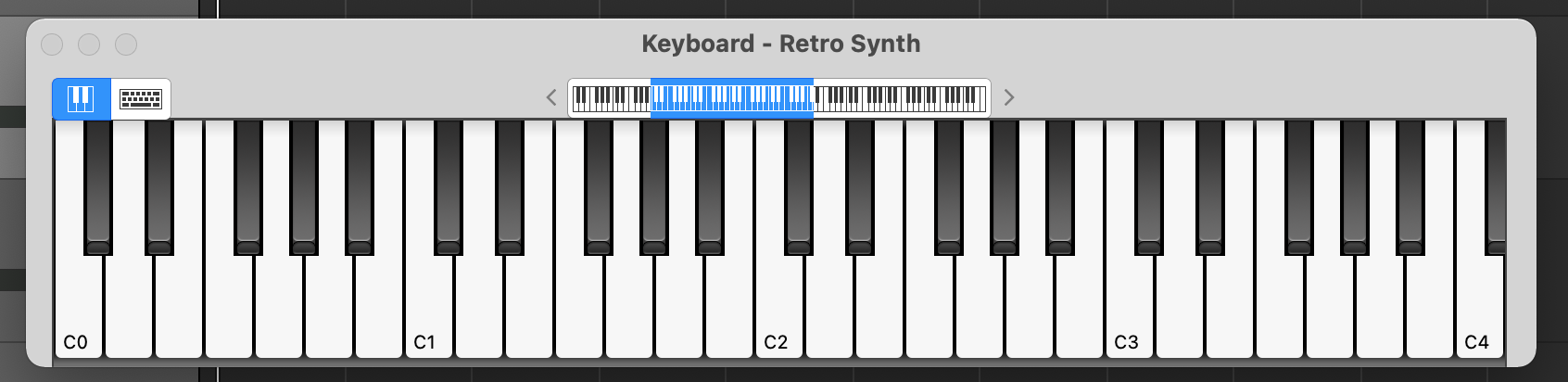Play the D#1 black key
Image resolution: width=1568 pixels, height=382 pixels.
coord(510,185)
